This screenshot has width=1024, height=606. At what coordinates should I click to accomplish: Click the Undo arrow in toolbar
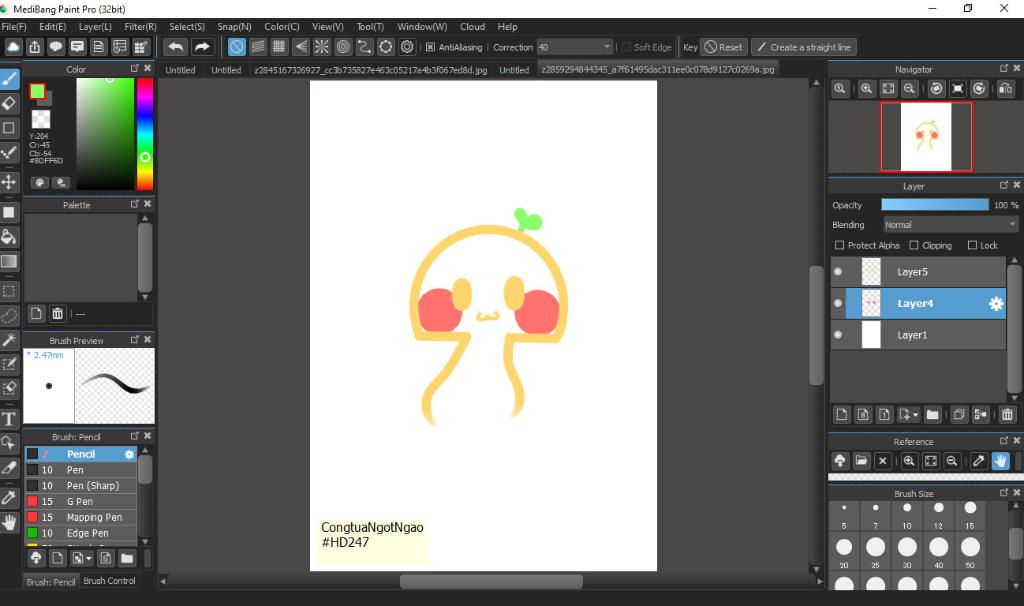[x=176, y=47]
